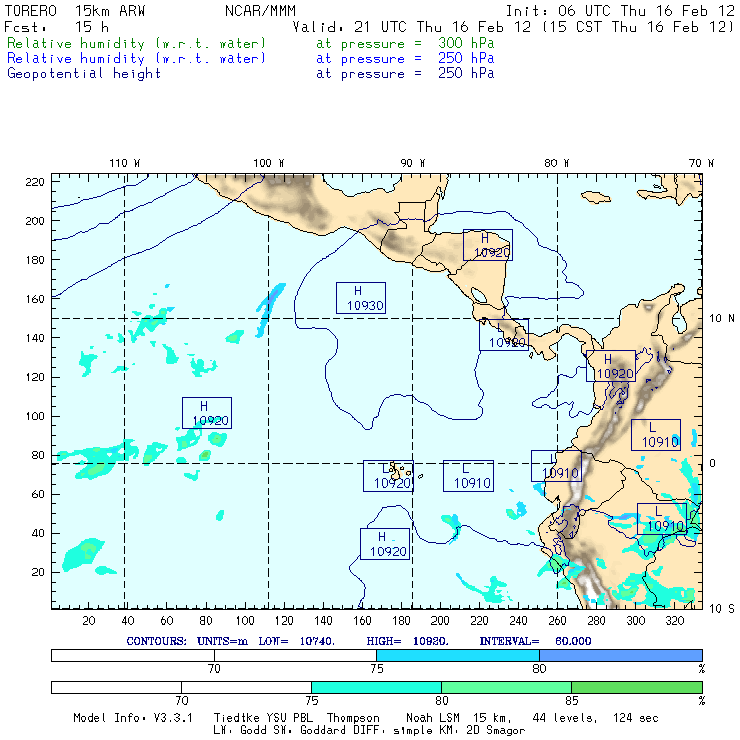This screenshot has height=740, width=740.
Task: Select the teal 75–80% swatch in the lower color bar
Action: 376,687
